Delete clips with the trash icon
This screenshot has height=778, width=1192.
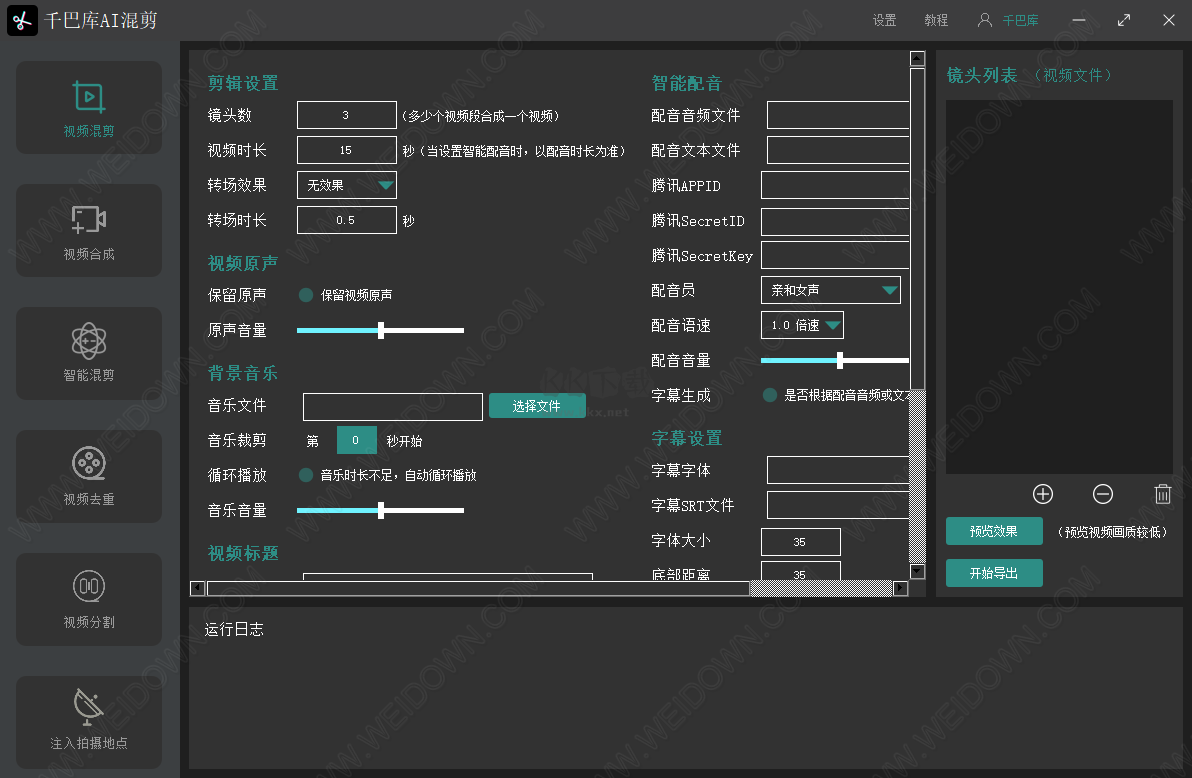[x=1163, y=494]
